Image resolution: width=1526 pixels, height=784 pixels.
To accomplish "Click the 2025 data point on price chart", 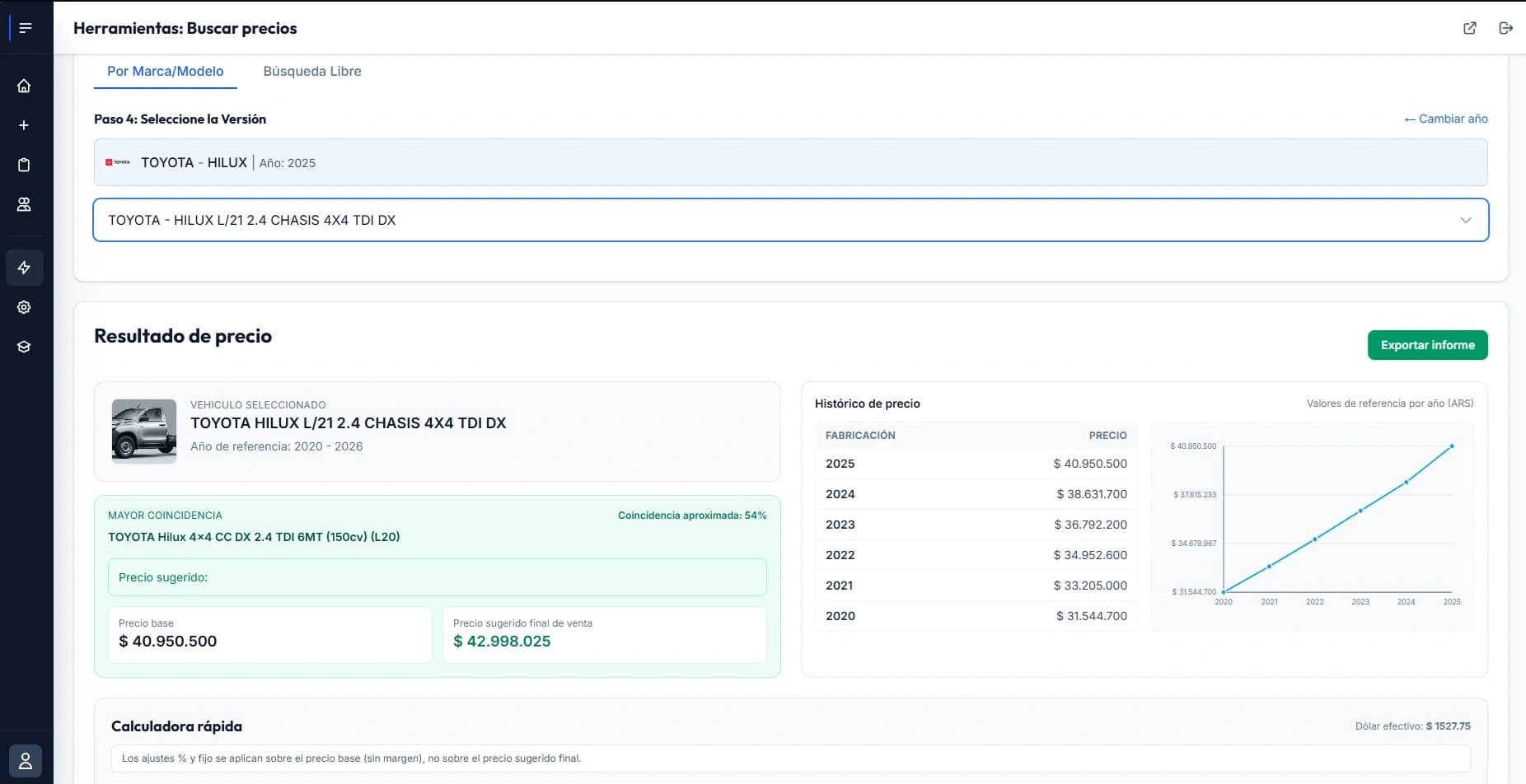I will tap(1452, 446).
